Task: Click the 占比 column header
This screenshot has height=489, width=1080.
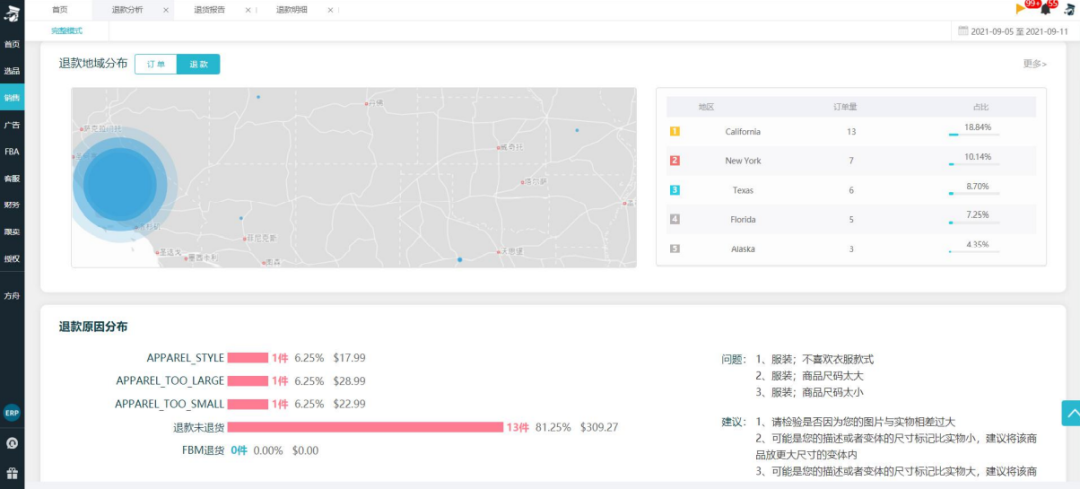Action: click(x=981, y=107)
